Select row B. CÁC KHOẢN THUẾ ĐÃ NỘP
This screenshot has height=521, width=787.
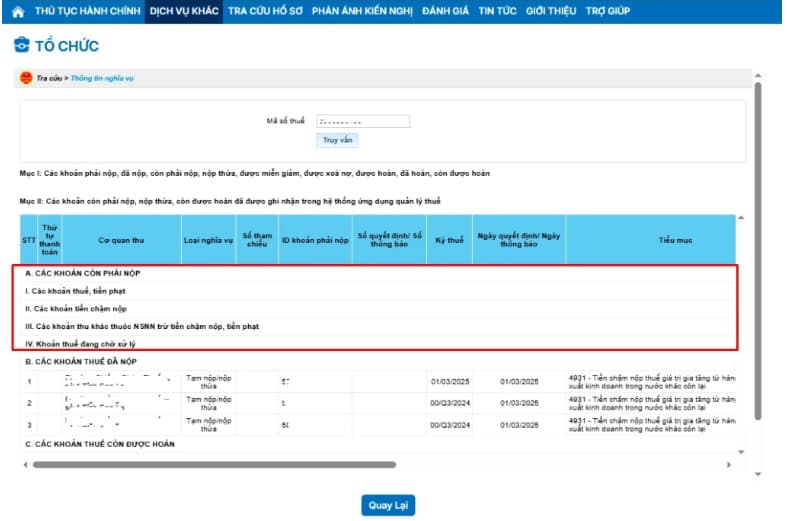pyautogui.click(x=377, y=361)
